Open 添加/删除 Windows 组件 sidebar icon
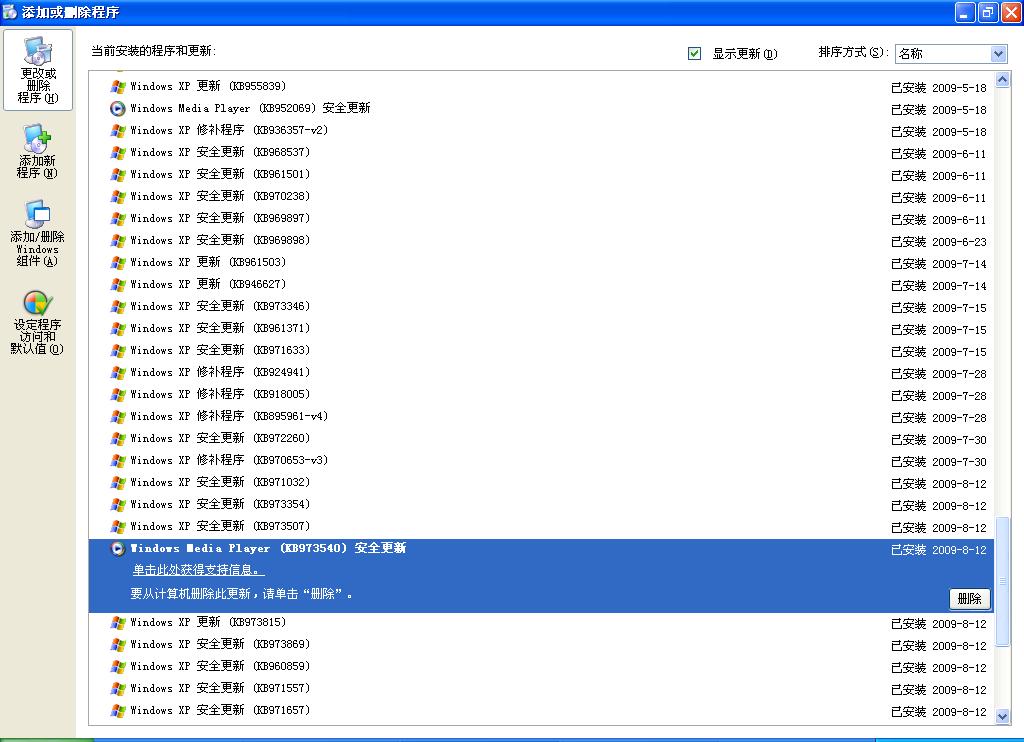The image size is (1024, 742). pos(38,233)
